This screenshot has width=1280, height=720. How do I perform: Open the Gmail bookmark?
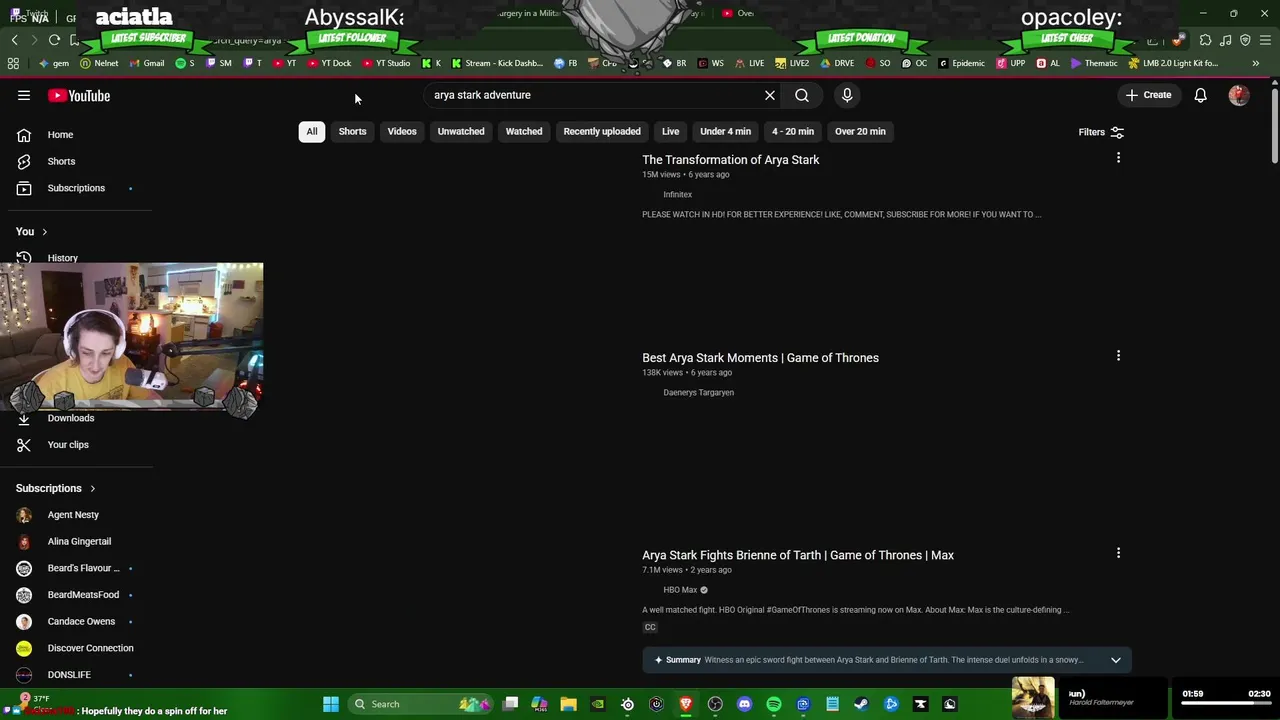146,63
